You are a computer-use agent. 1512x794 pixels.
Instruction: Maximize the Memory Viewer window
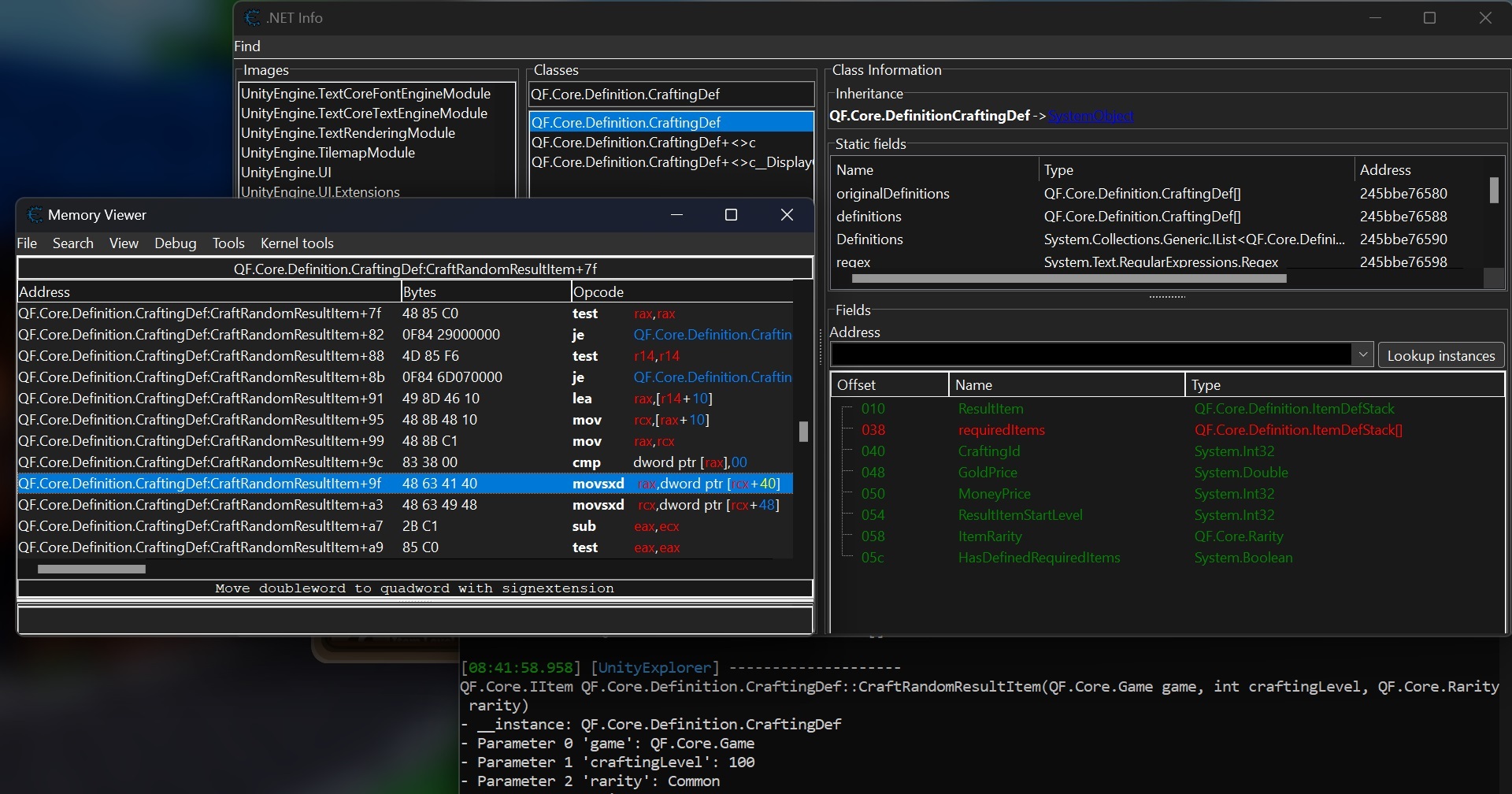point(731,215)
